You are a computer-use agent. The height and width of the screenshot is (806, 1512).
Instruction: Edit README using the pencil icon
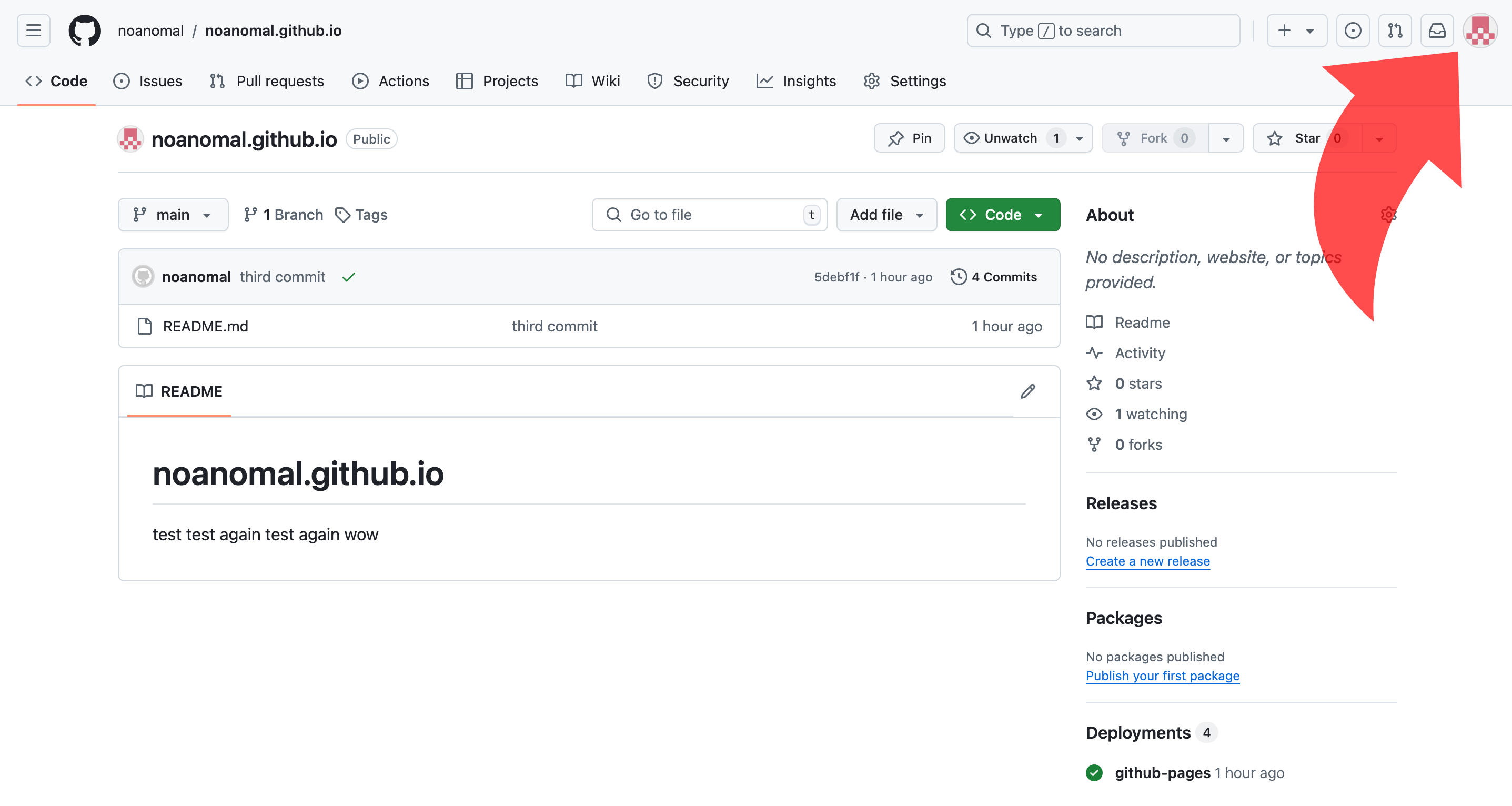[x=1028, y=391]
